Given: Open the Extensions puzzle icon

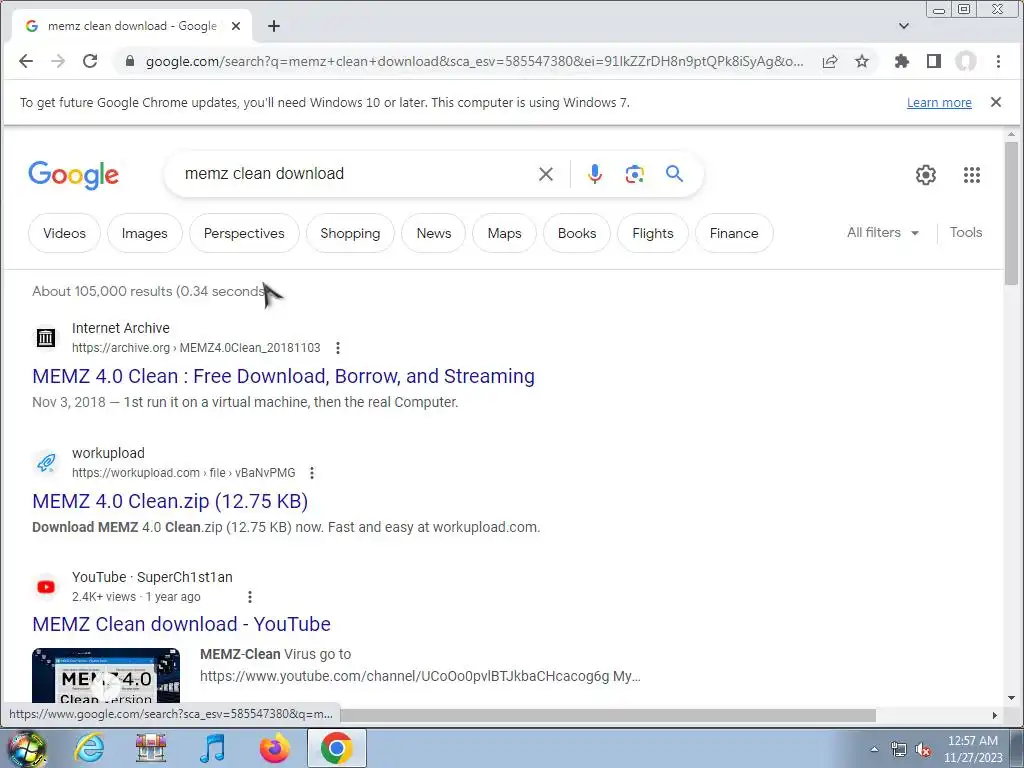Looking at the screenshot, I should point(902,61).
